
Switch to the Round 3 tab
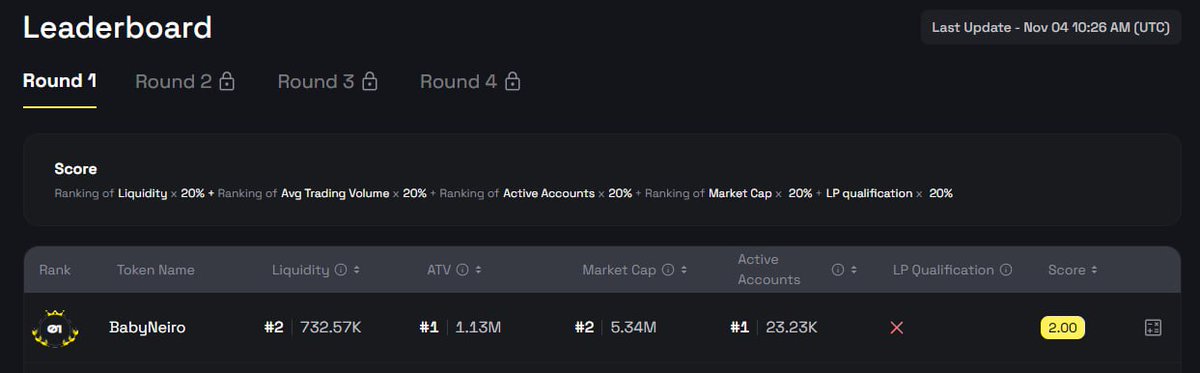click(327, 82)
